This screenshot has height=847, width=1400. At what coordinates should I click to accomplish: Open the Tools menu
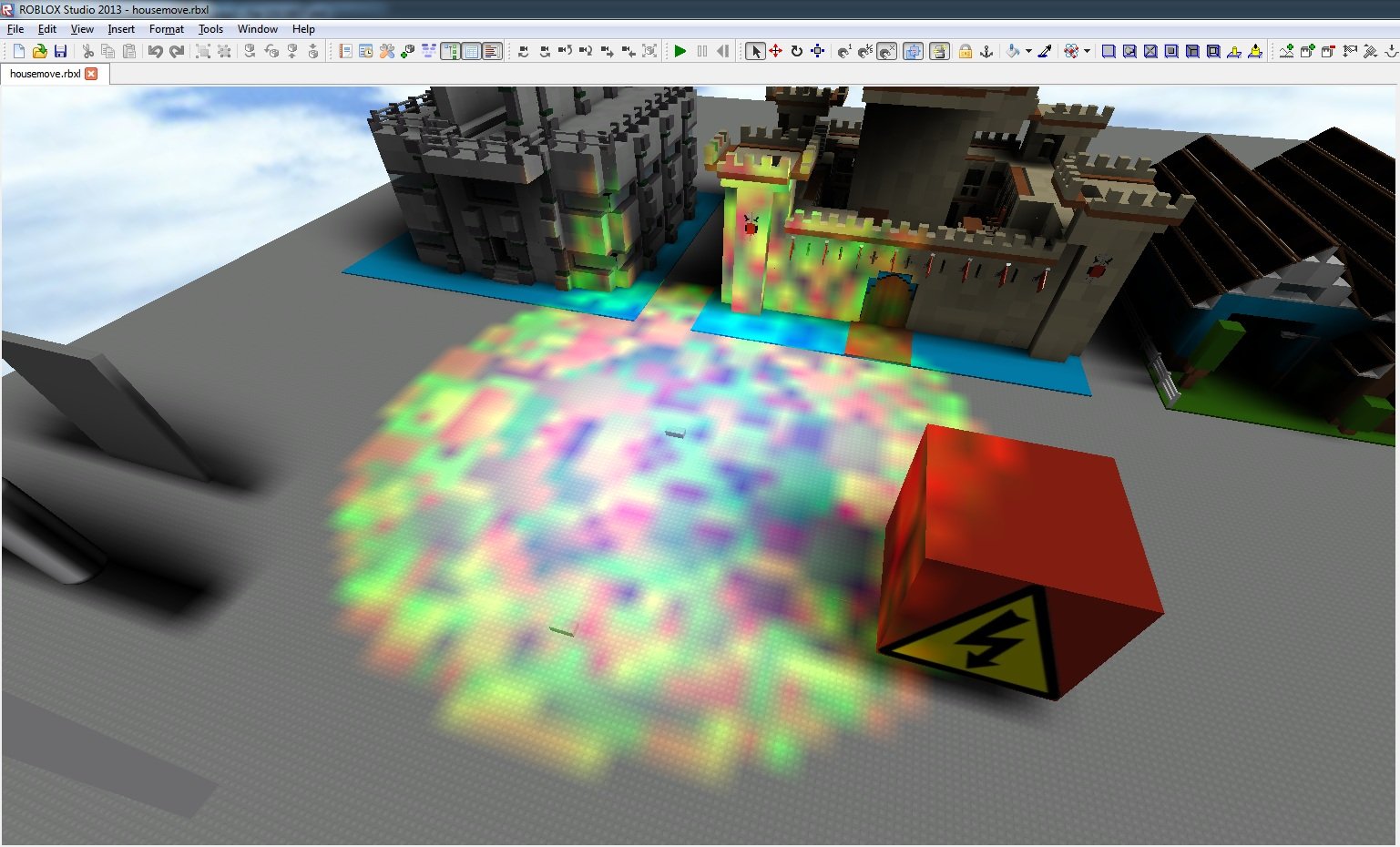pos(210,29)
